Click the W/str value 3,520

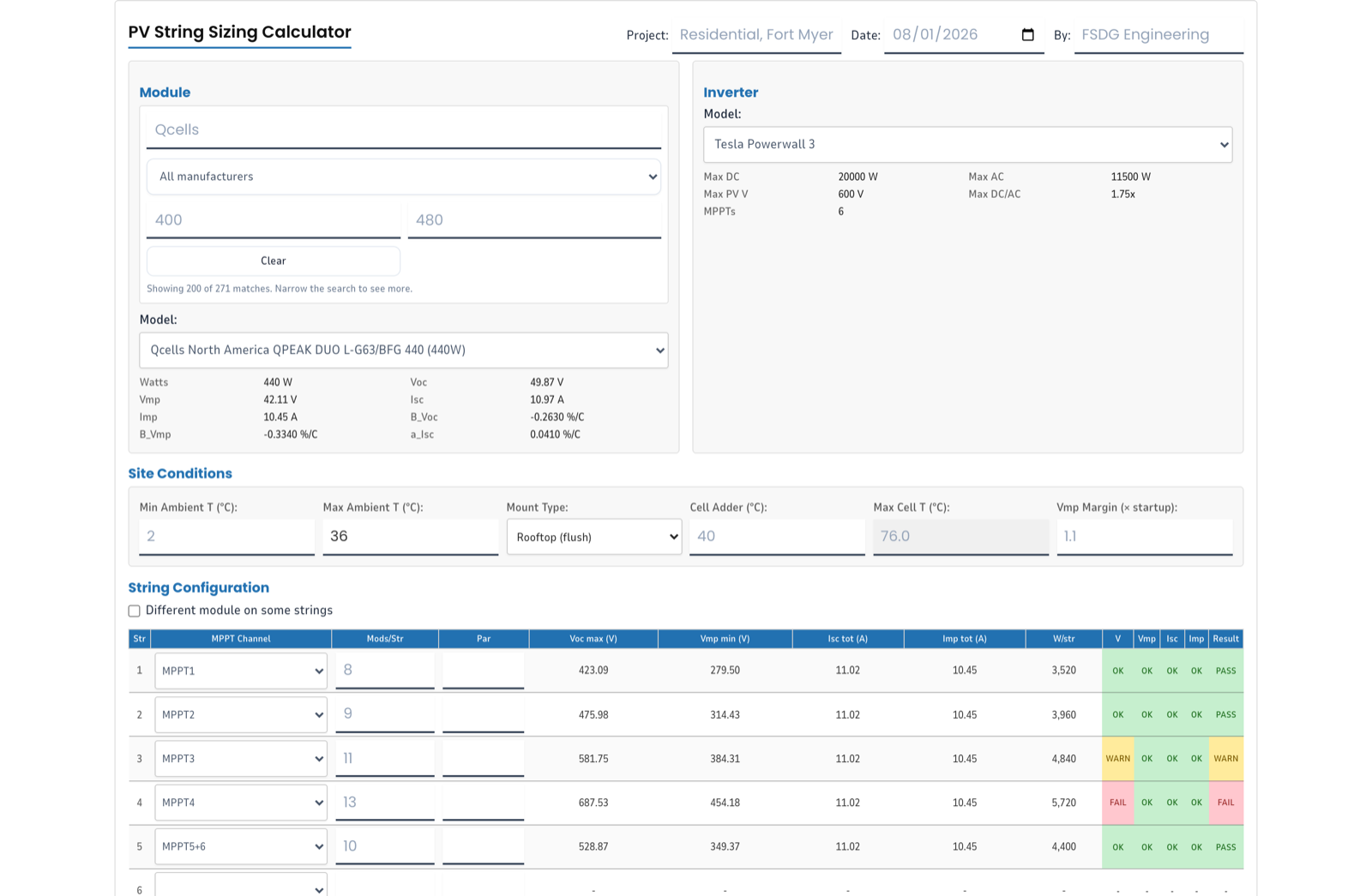(x=1063, y=670)
